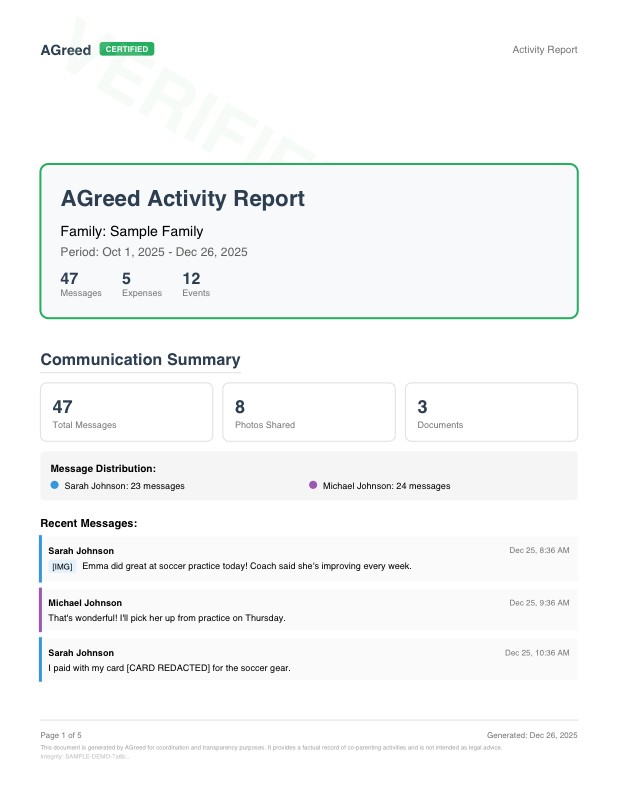Click Michael Johnson's message sender name
Viewport: 618px width, 800px height.
85,603
